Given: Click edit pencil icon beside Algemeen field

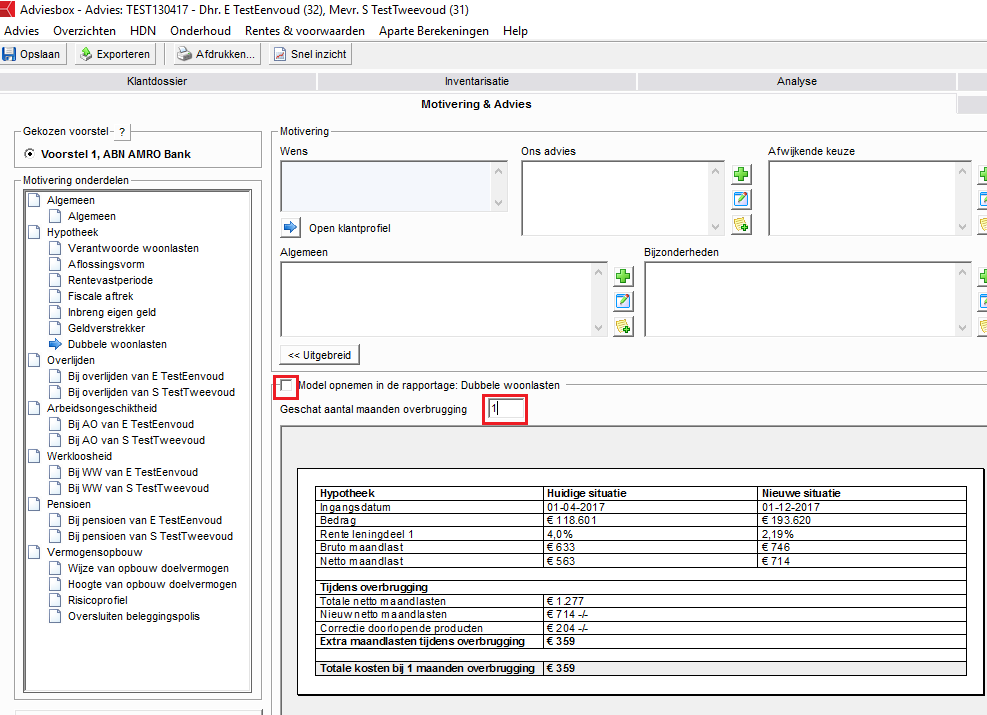Looking at the screenshot, I should pos(623,301).
